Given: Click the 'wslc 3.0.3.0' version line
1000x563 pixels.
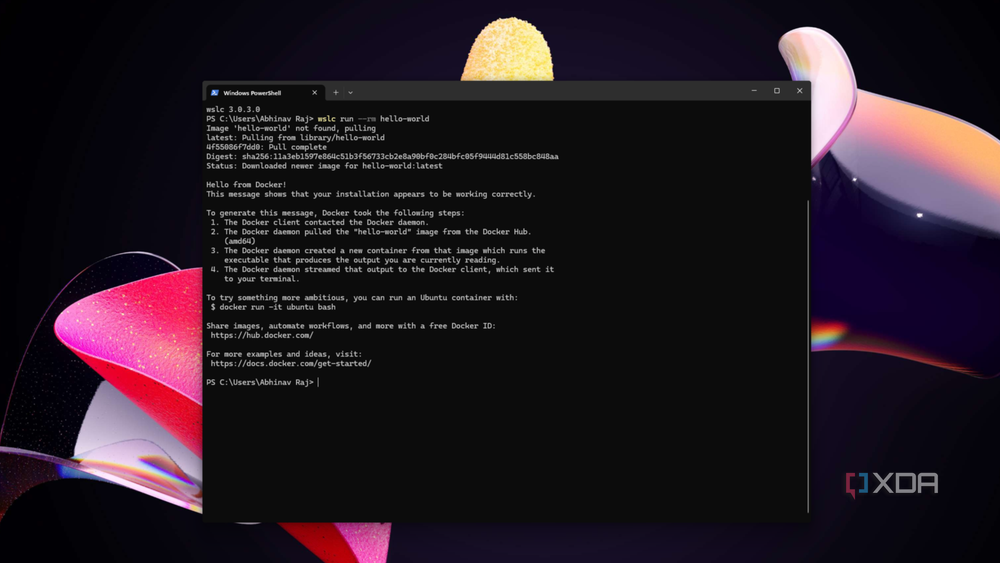Looking at the screenshot, I should tap(233, 110).
